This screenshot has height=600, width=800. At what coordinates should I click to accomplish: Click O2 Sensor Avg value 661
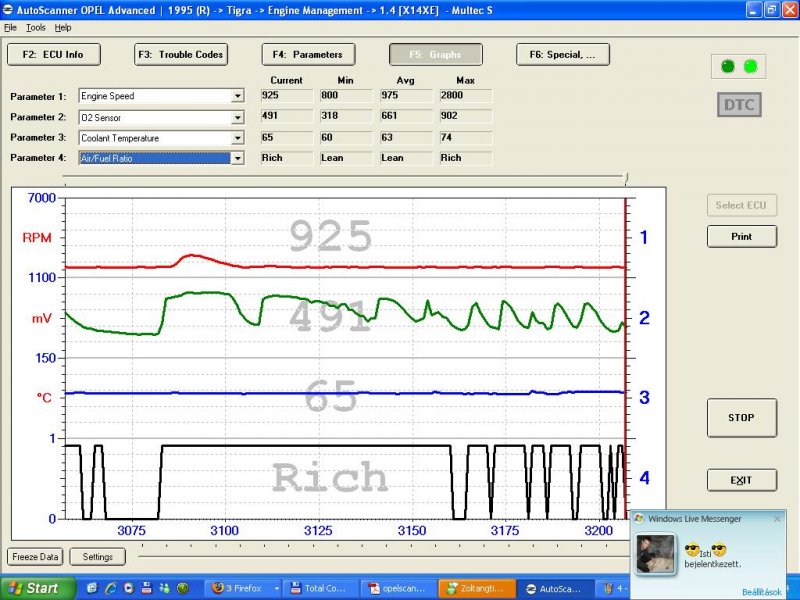[x=406, y=116]
